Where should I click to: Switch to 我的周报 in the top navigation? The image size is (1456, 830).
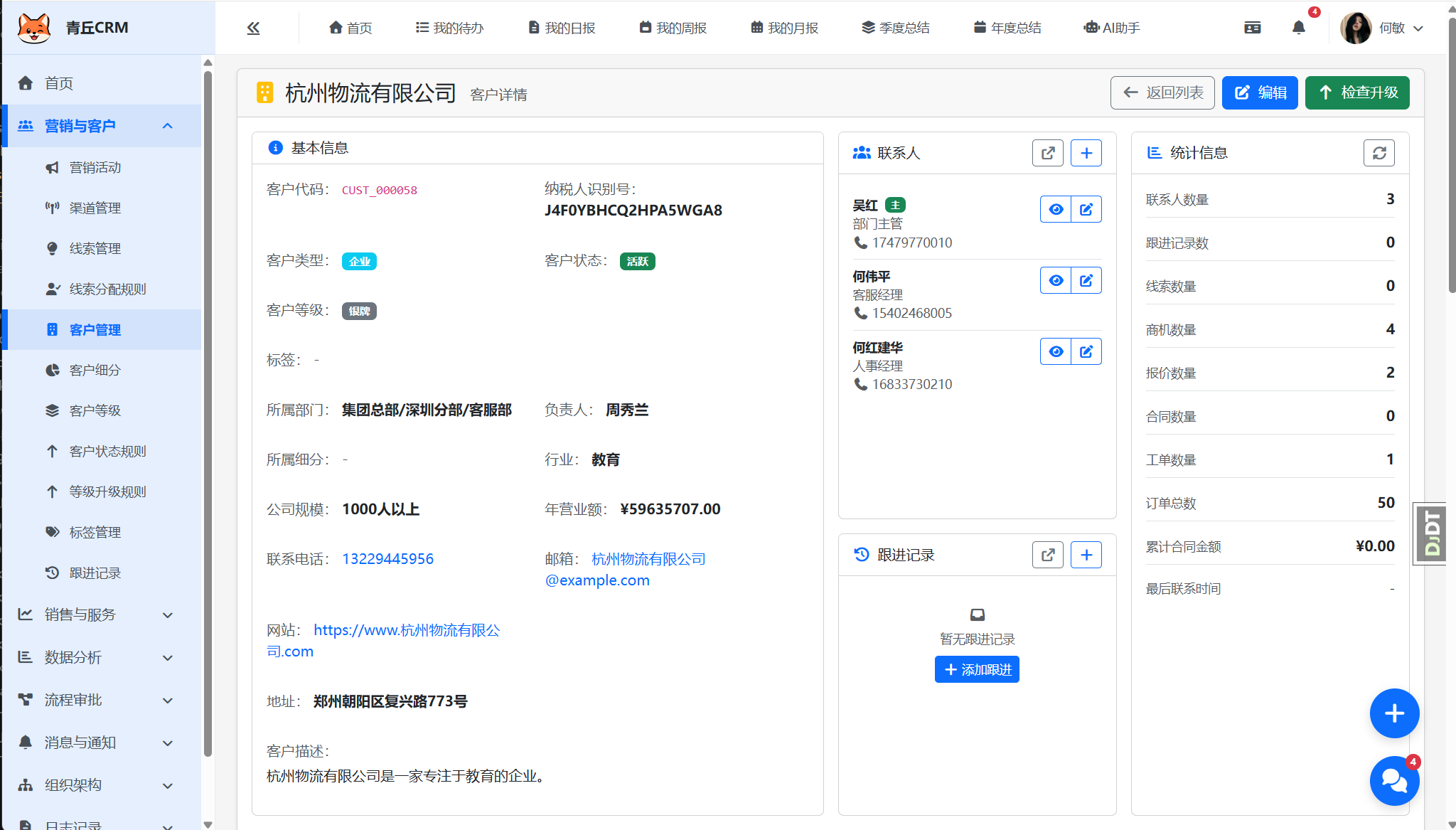click(673, 27)
